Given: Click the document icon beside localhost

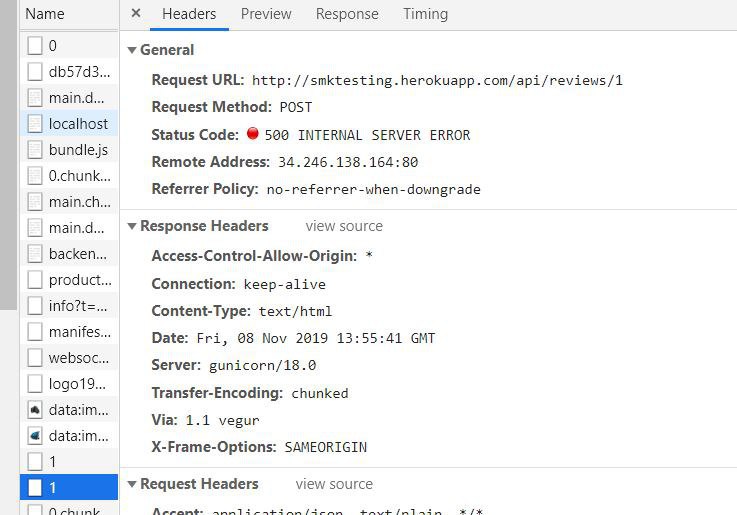Looking at the screenshot, I should (x=35, y=124).
